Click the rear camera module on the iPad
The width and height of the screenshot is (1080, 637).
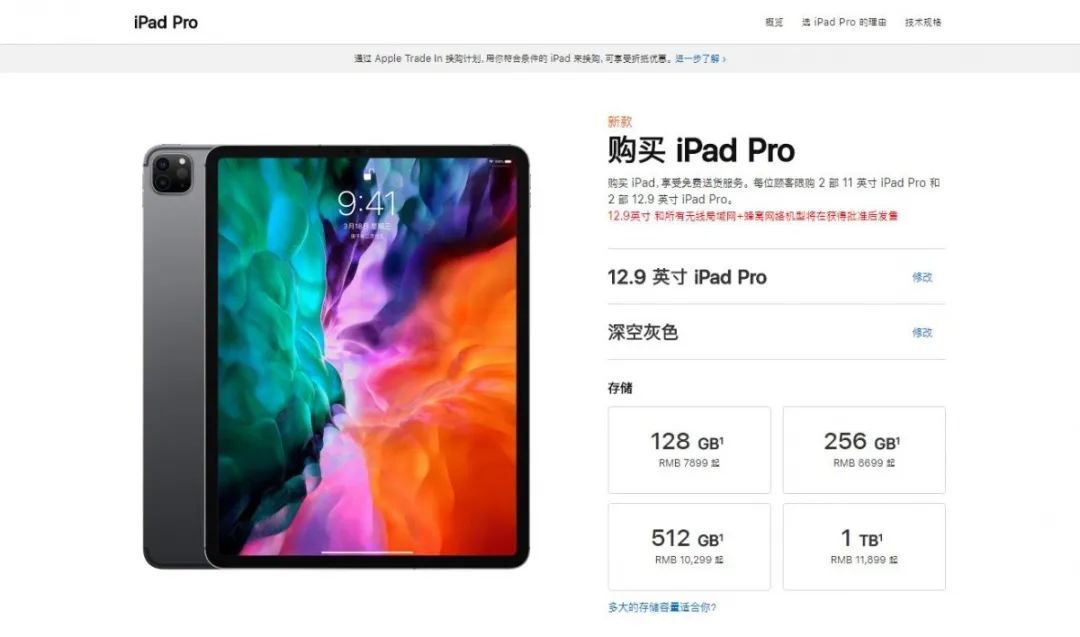pos(172,173)
